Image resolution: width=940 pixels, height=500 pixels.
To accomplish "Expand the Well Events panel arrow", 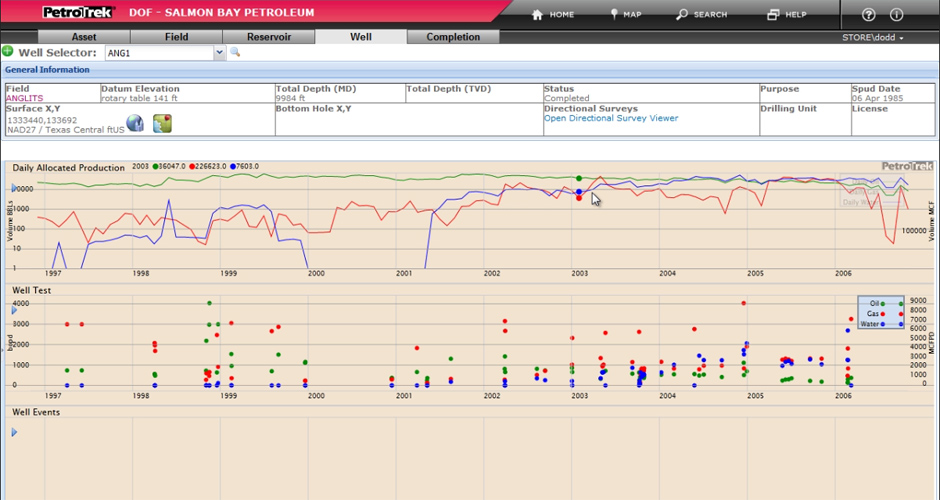I will pyautogui.click(x=14, y=432).
